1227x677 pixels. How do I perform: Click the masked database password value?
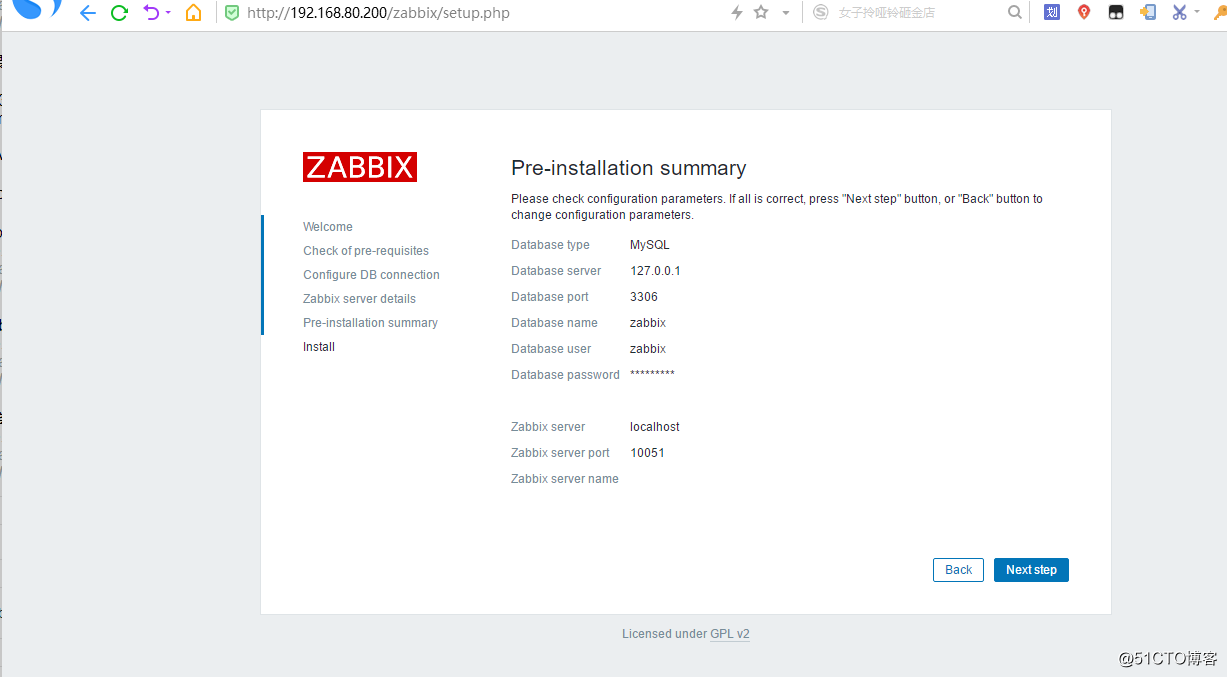652,374
